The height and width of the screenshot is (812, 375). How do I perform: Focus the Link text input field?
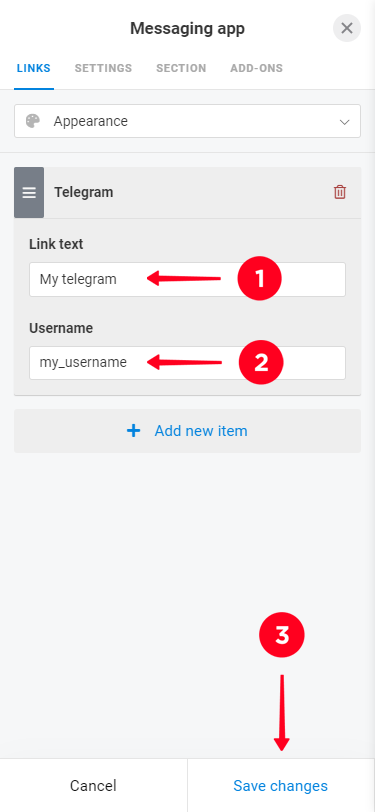tap(188, 280)
